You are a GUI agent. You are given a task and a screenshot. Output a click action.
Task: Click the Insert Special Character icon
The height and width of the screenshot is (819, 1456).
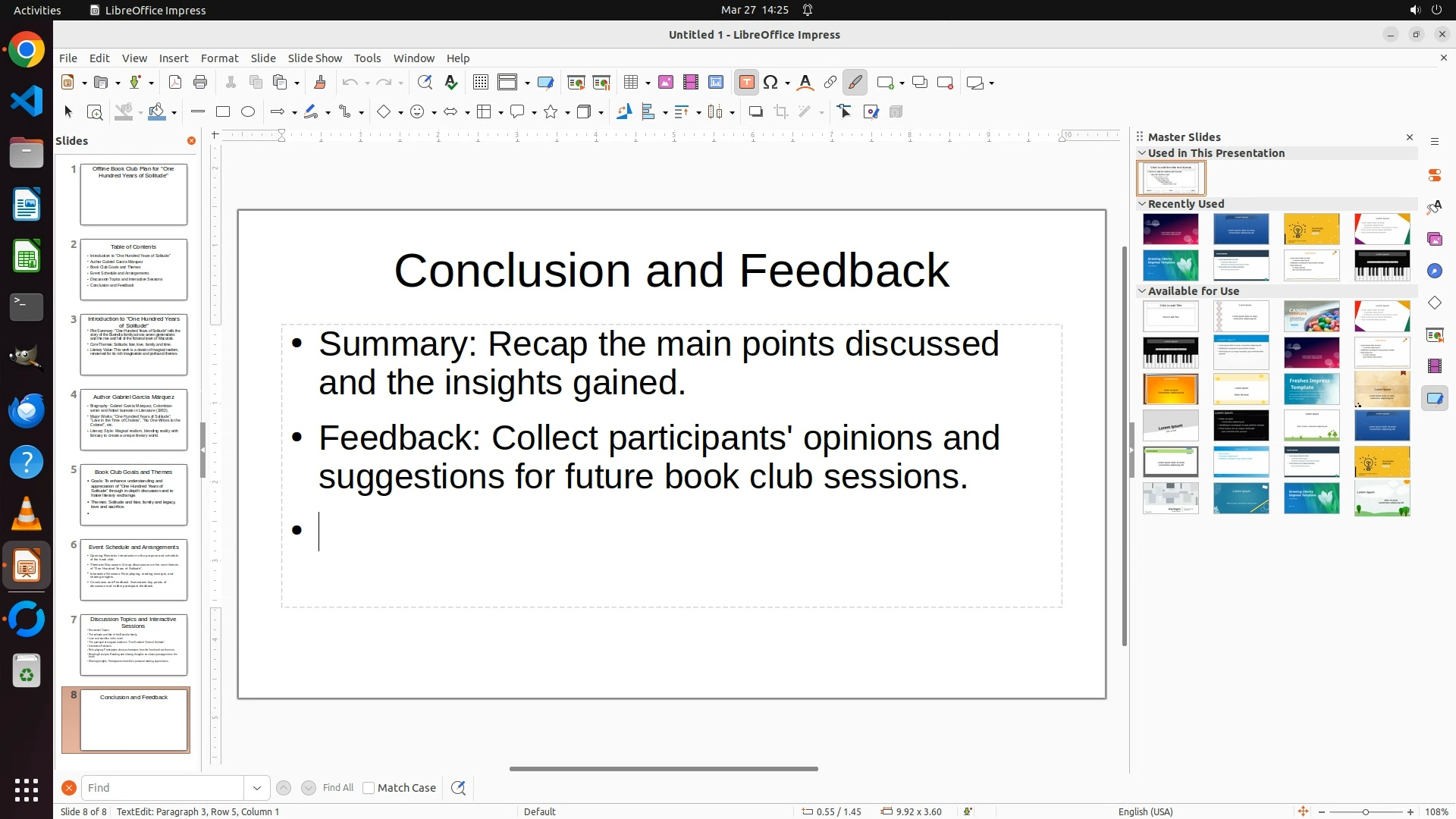pyautogui.click(x=771, y=83)
